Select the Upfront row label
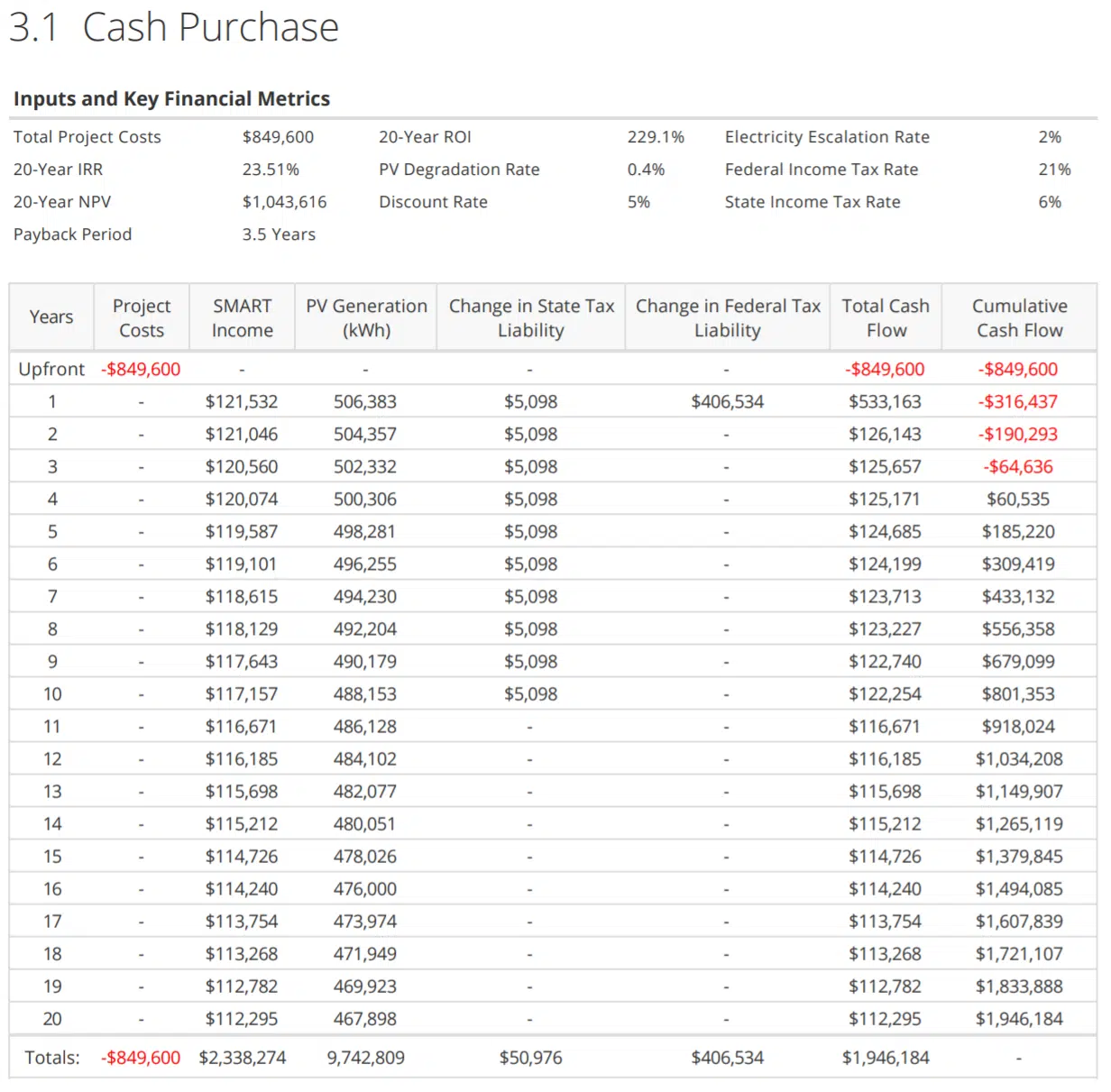 coord(51,370)
